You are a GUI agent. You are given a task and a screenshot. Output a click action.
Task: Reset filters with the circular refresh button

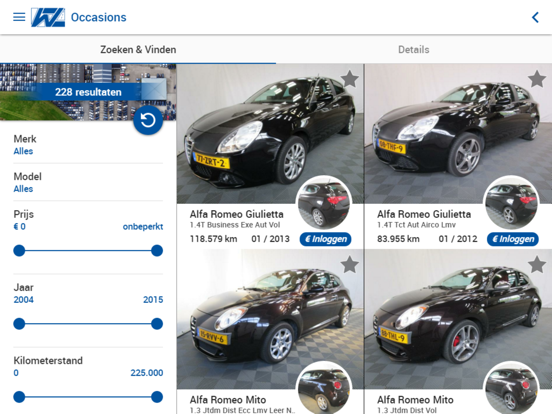148,120
